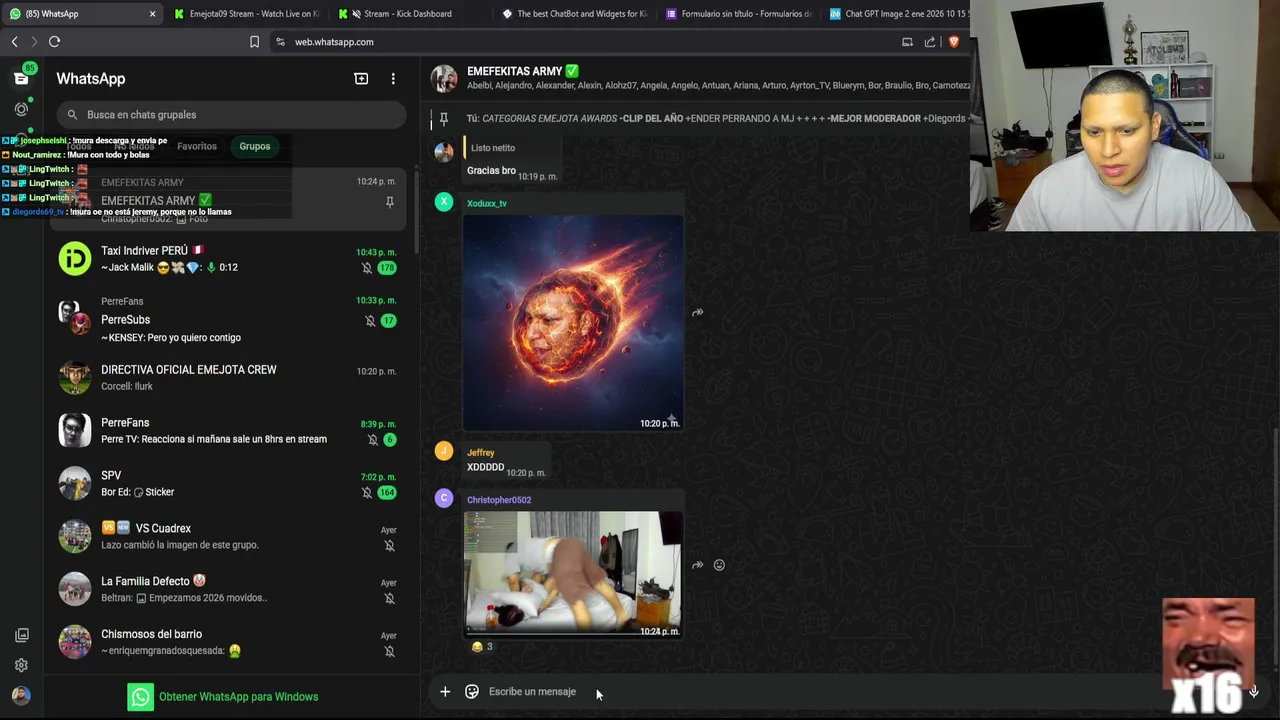Click the WhatsApp logo beside Obtener WhatsApp
The height and width of the screenshot is (720, 1280).
pos(141,697)
